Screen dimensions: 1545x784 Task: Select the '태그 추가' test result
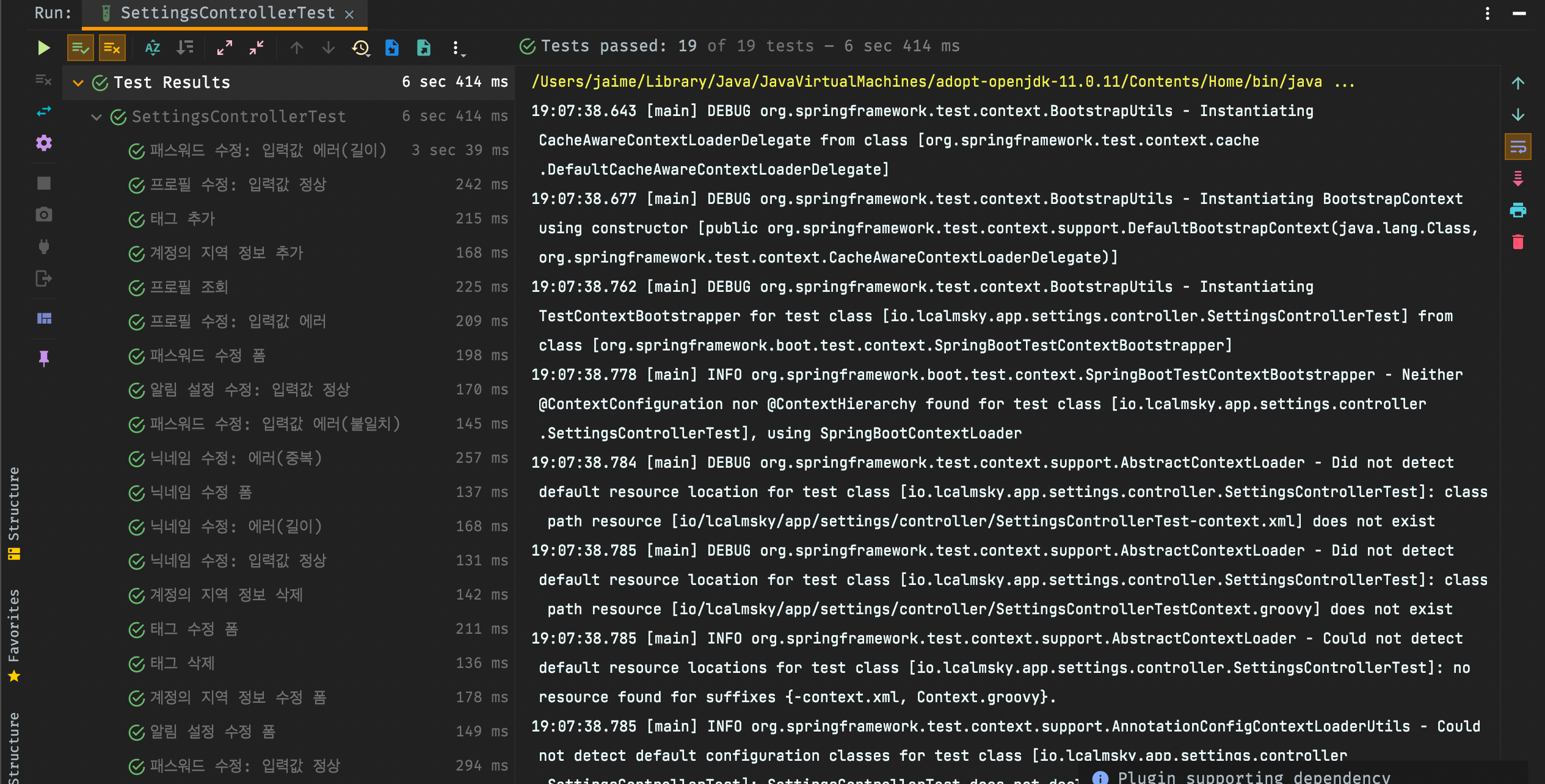183,219
